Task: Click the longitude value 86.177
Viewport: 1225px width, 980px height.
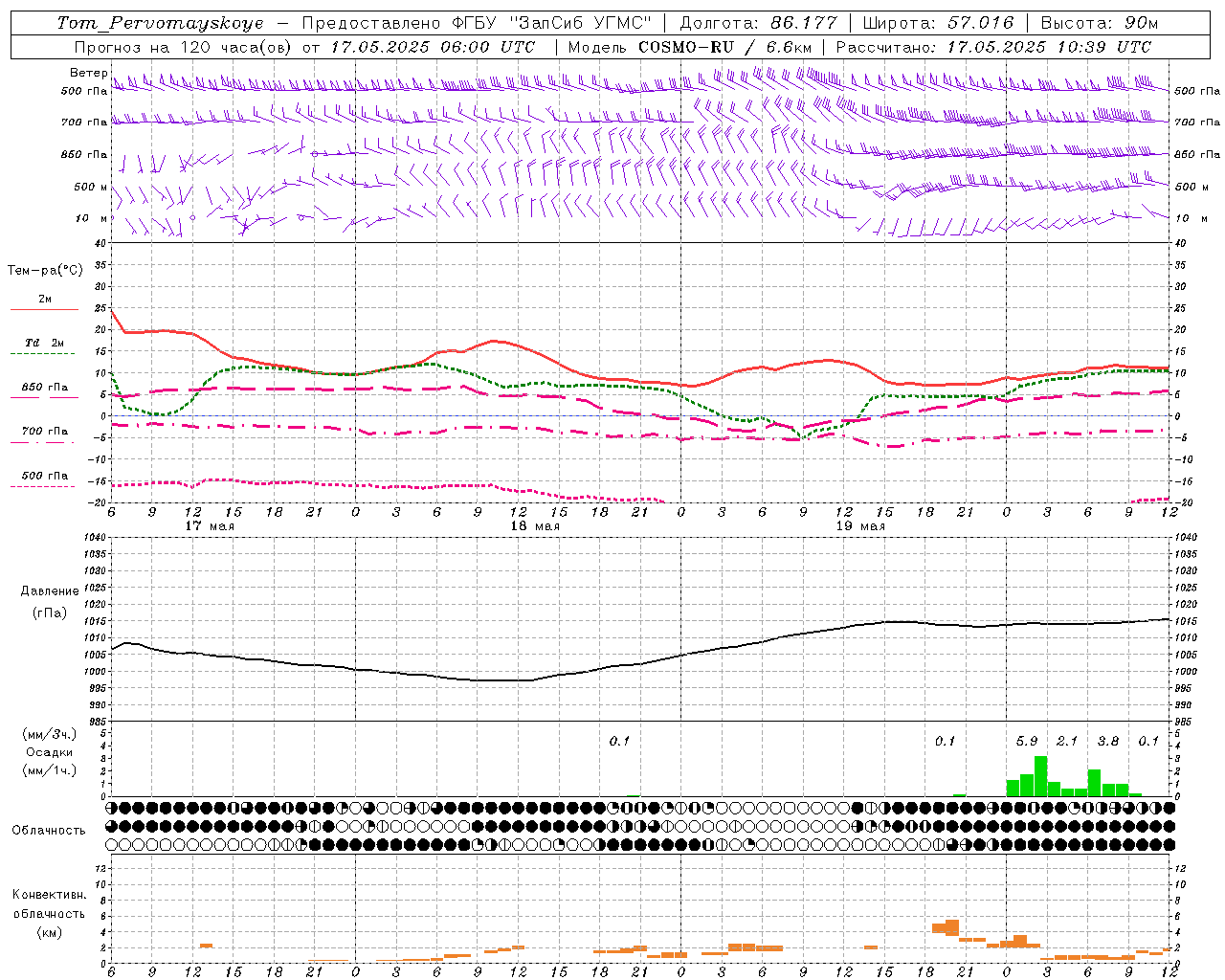Action: [x=803, y=22]
